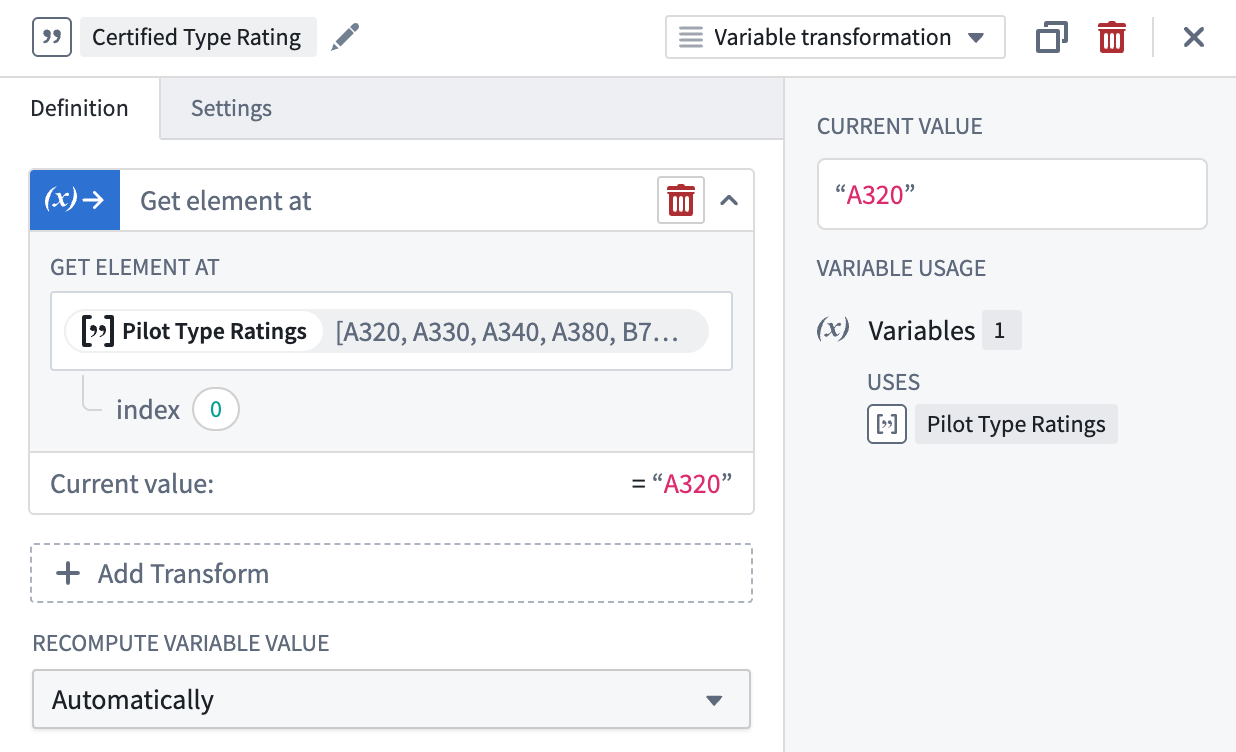Viewport: 1236px width, 752px height.
Task: Click the blue function arrow transform icon
Action: [75, 200]
